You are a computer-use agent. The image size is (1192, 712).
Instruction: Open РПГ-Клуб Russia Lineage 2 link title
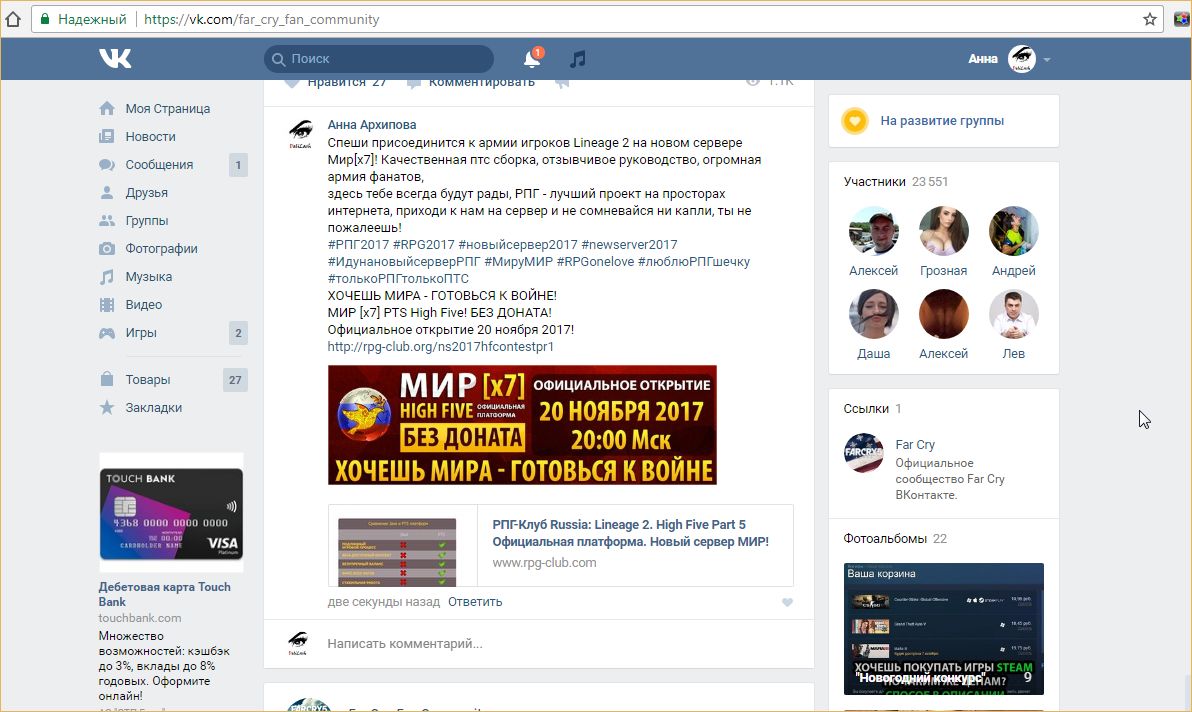[630, 533]
